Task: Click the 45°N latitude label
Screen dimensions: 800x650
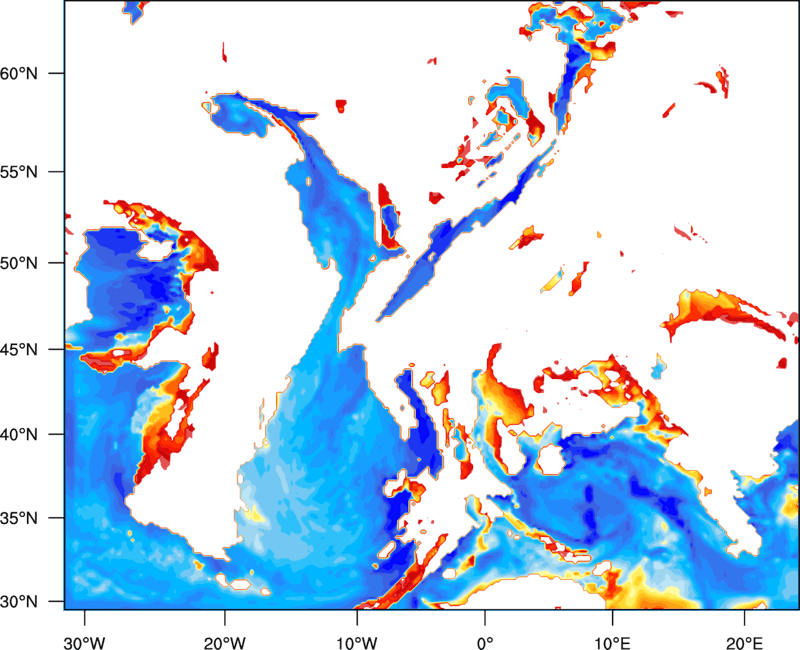Action: click(x=19, y=349)
